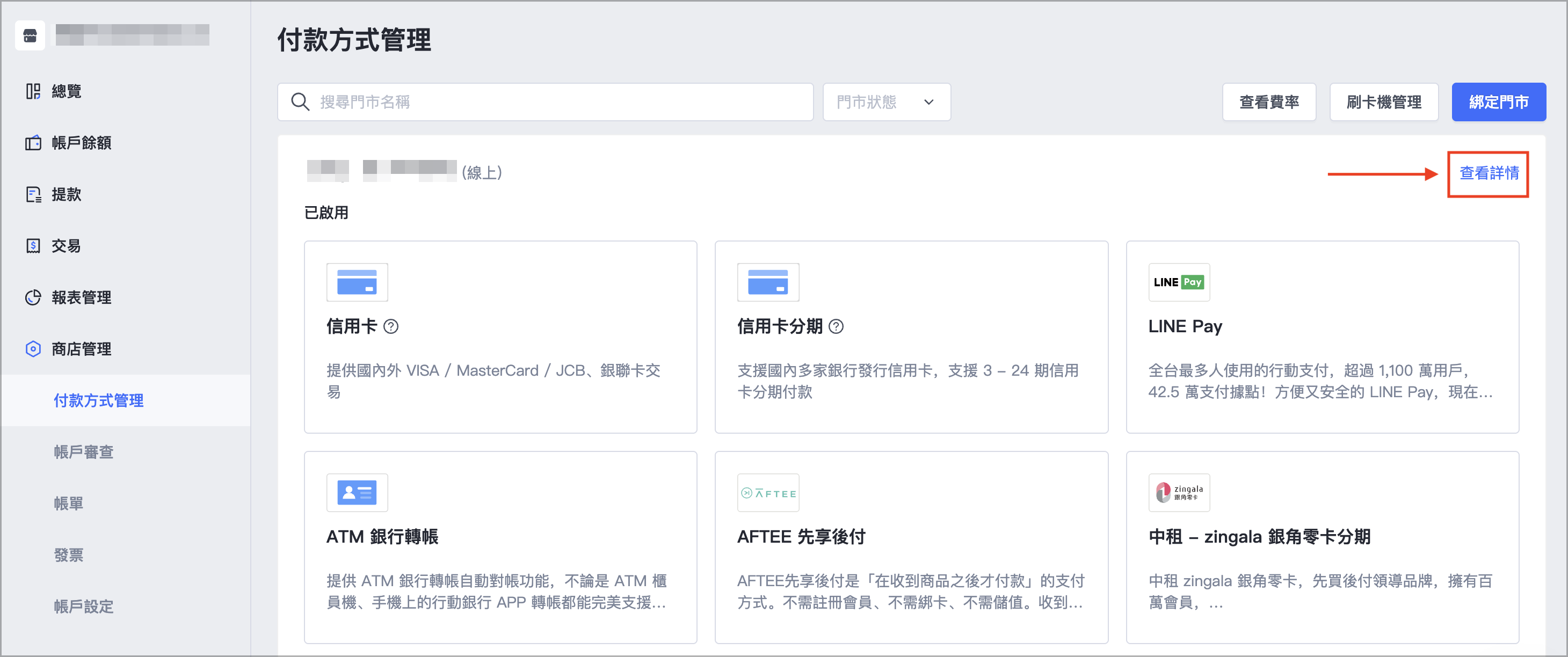Image resolution: width=1568 pixels, height=657 pixels.
Task: Click the ATM 銀行轉帳 ID card icon
Action: tap(357, 493)
